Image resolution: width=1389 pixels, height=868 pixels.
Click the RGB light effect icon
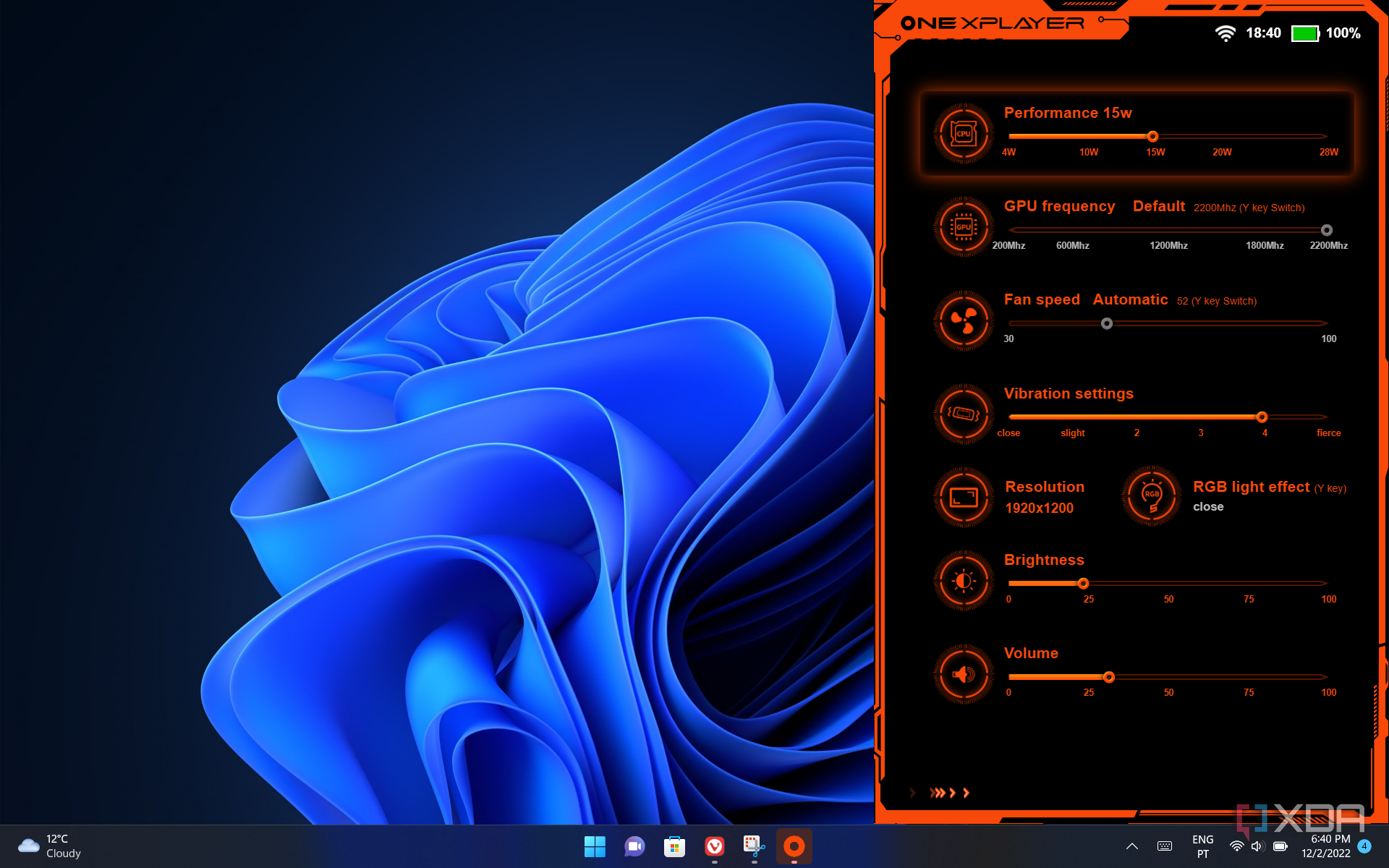click(x=1151, y=497)
